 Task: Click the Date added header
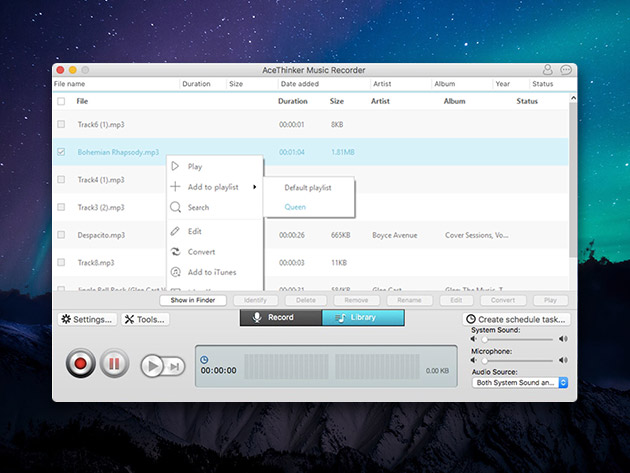pos(300,84)
